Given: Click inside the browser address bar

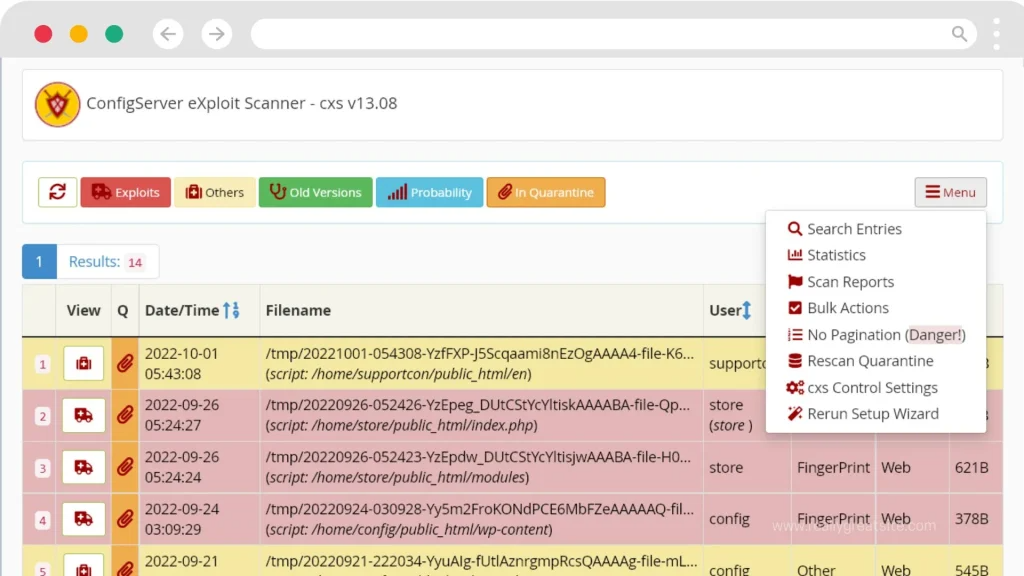Looking at the screenshot, I should pyautogui.click(x=600, y=33).
